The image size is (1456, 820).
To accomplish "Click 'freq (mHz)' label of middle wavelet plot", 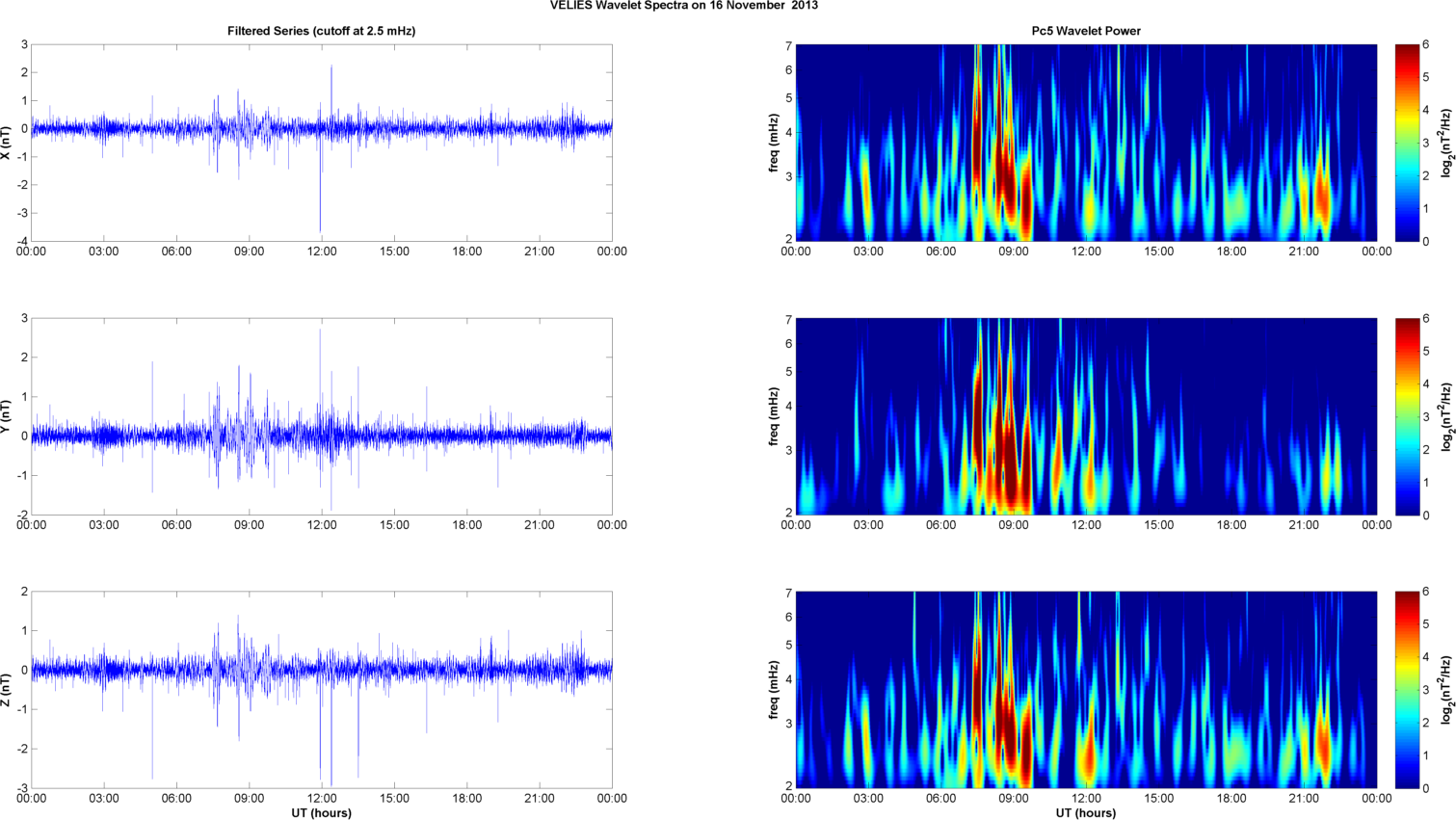I will [x=773, y=416].
